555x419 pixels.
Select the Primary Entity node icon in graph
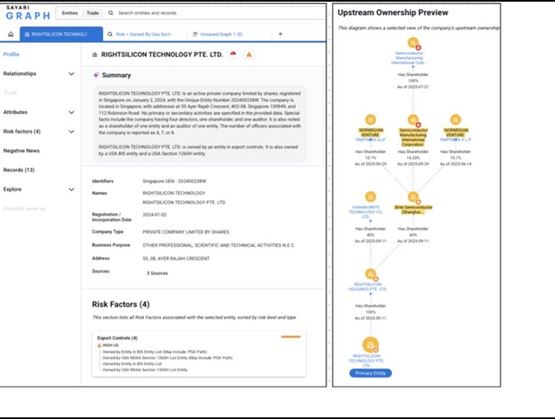tap(371, 345)
